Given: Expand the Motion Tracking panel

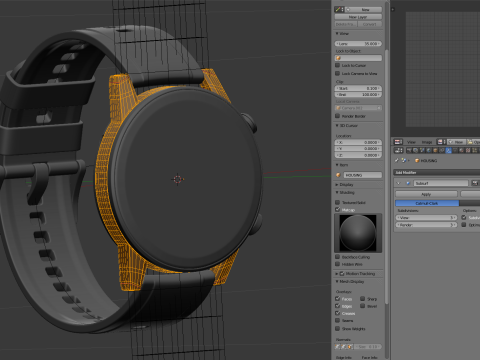Looking at the screenshot, I should [x=337, y=274].
